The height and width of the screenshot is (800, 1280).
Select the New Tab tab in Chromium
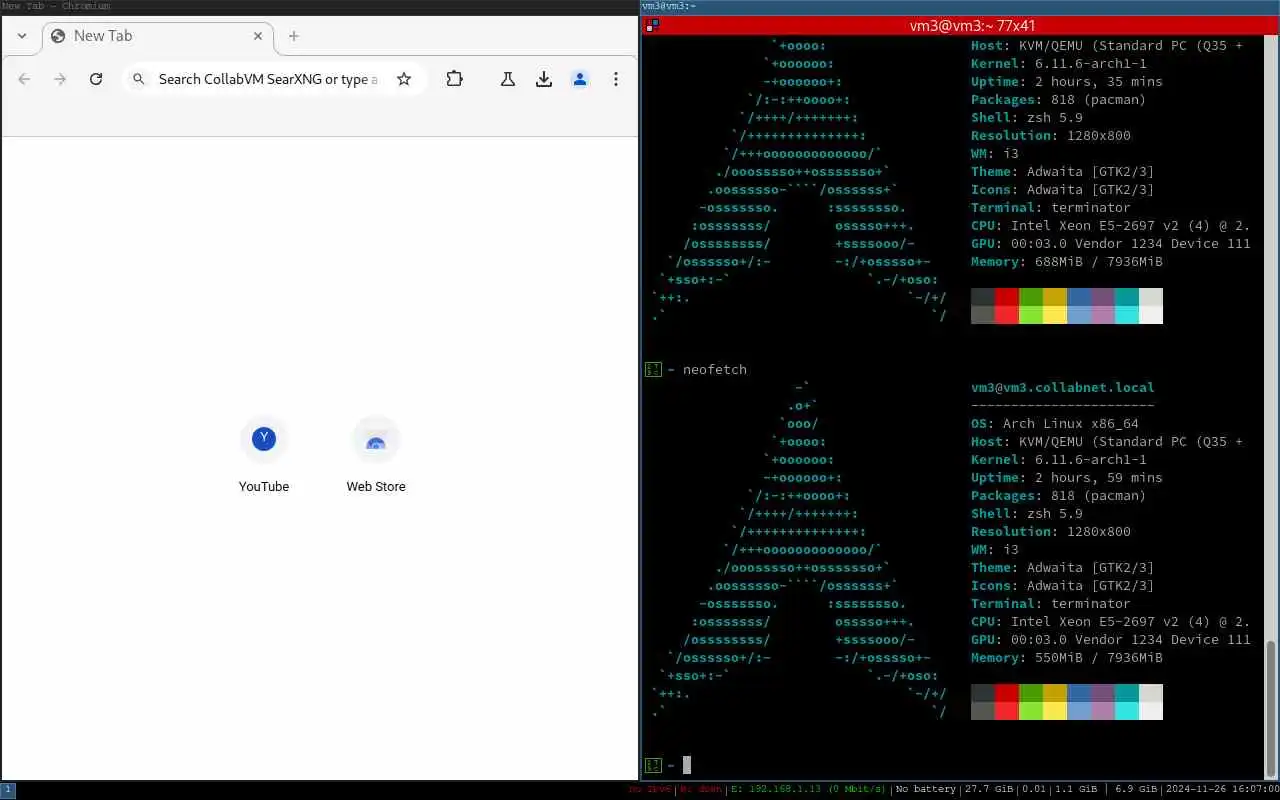point(157,36)
